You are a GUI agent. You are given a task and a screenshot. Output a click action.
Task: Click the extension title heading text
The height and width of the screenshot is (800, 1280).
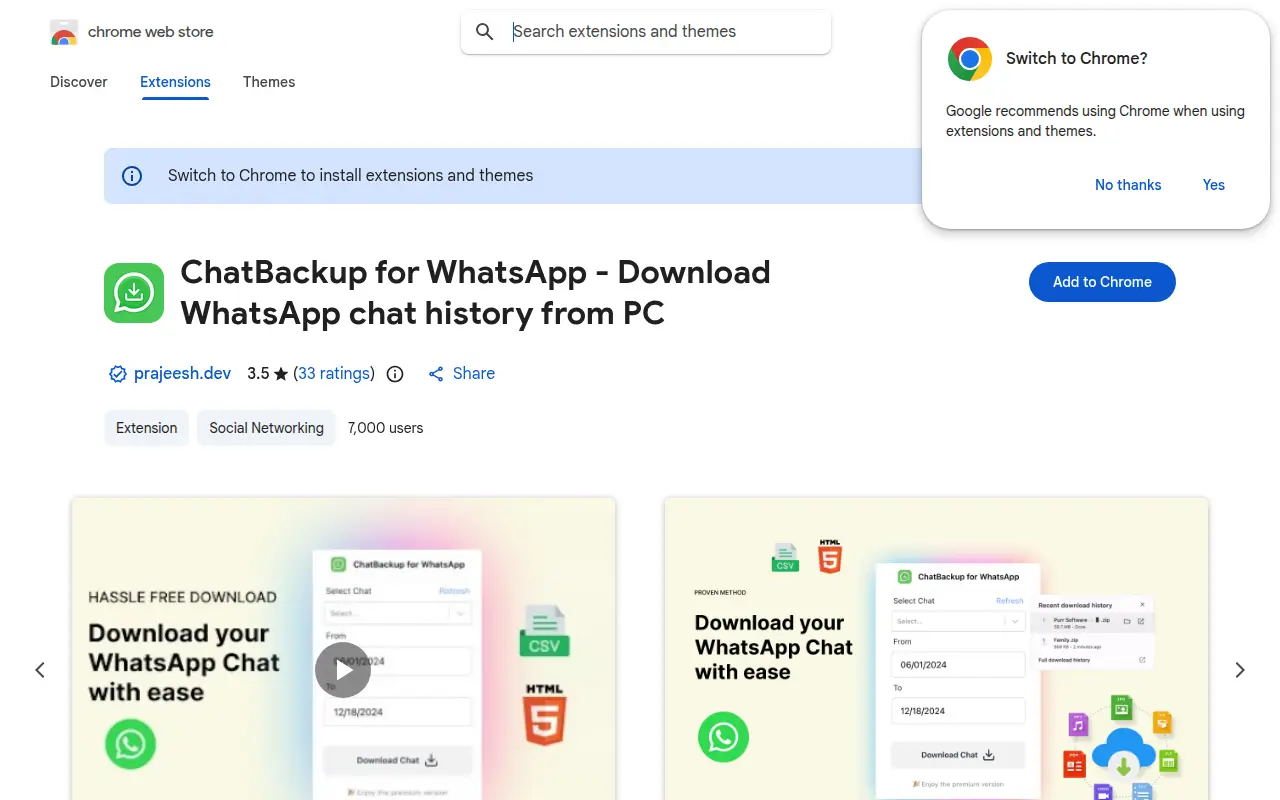[475, 292]
